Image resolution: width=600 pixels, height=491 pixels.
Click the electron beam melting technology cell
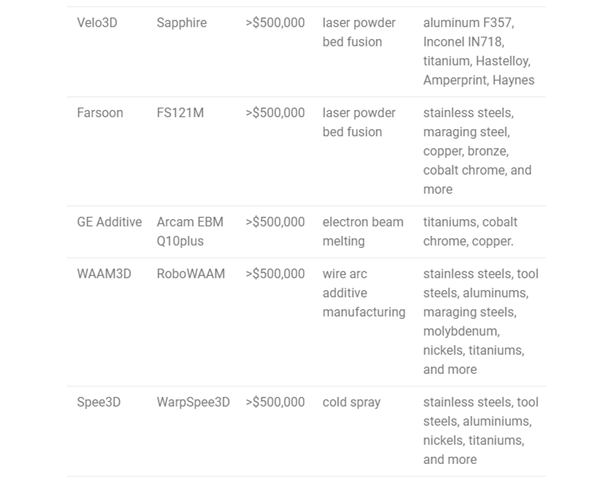[359, 231]
